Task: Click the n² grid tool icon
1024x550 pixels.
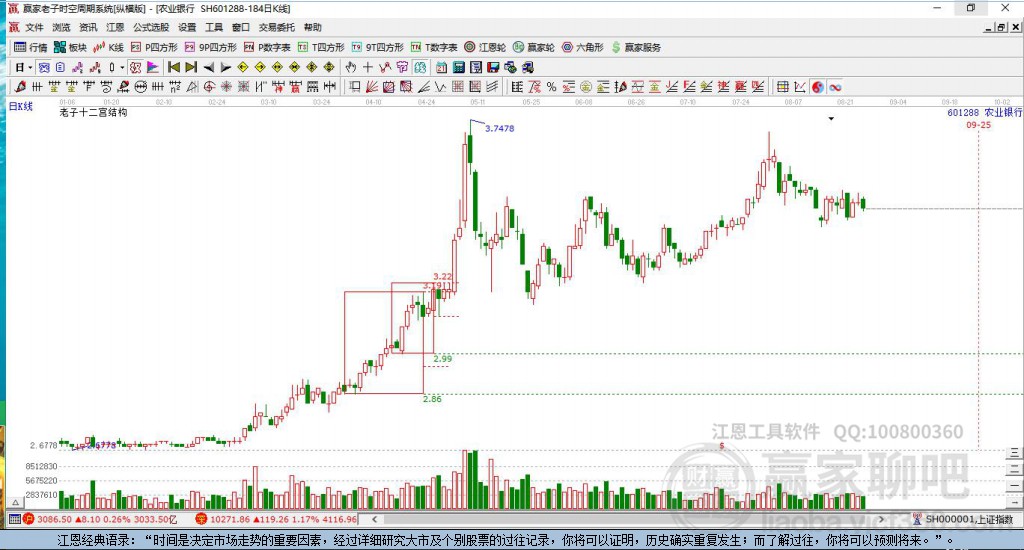Action: coord(174,87)
